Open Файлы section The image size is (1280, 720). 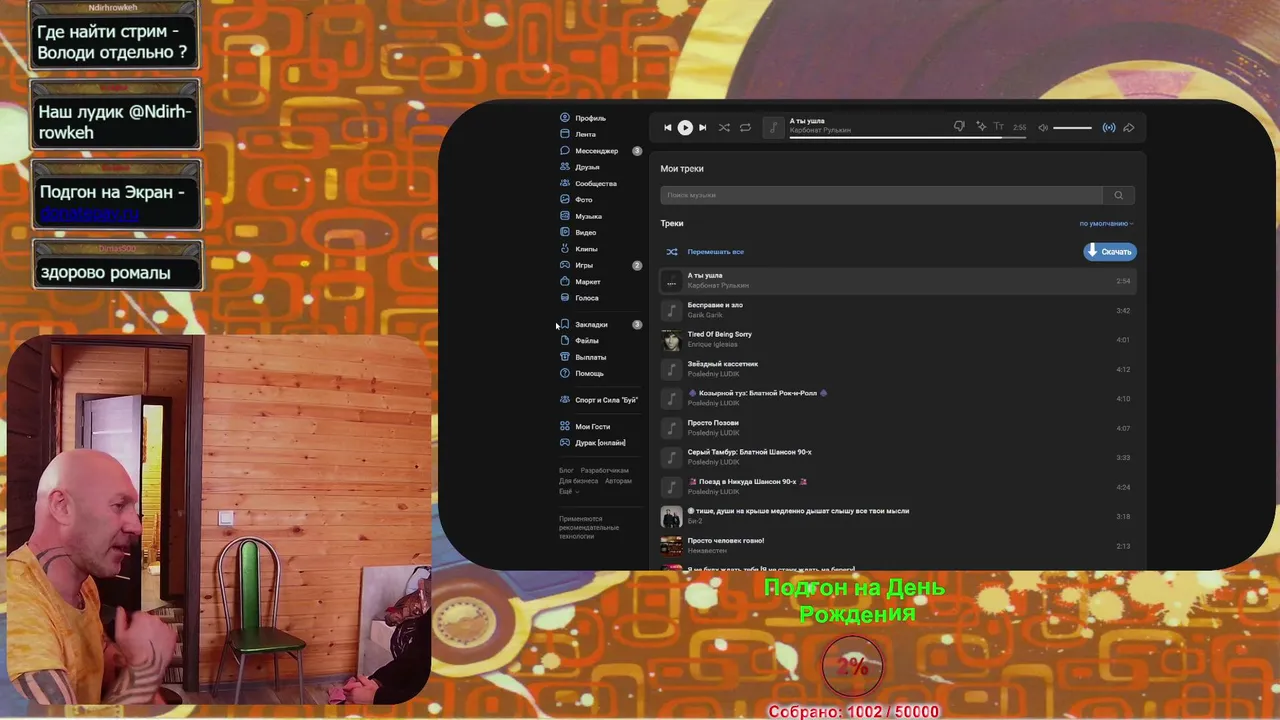(587, 341)
